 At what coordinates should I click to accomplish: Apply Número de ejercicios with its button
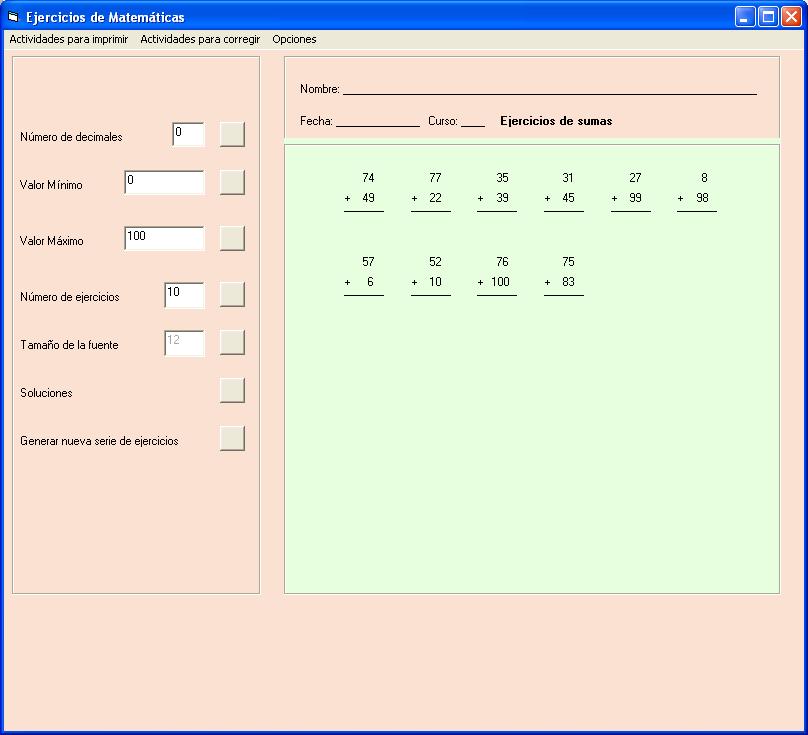click(232, 294)
